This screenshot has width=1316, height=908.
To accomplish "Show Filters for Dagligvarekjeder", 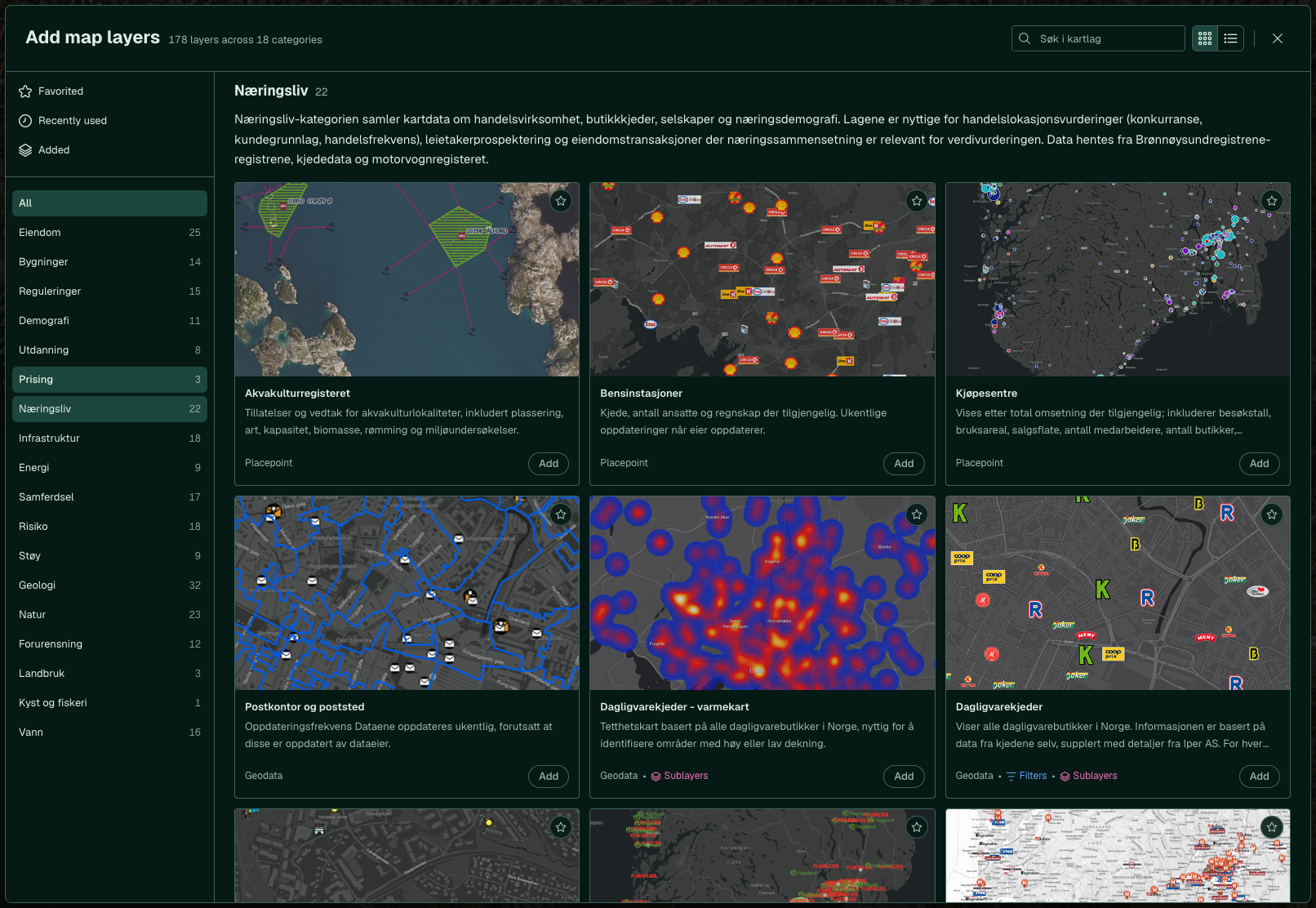I will tap(1026, 776).
